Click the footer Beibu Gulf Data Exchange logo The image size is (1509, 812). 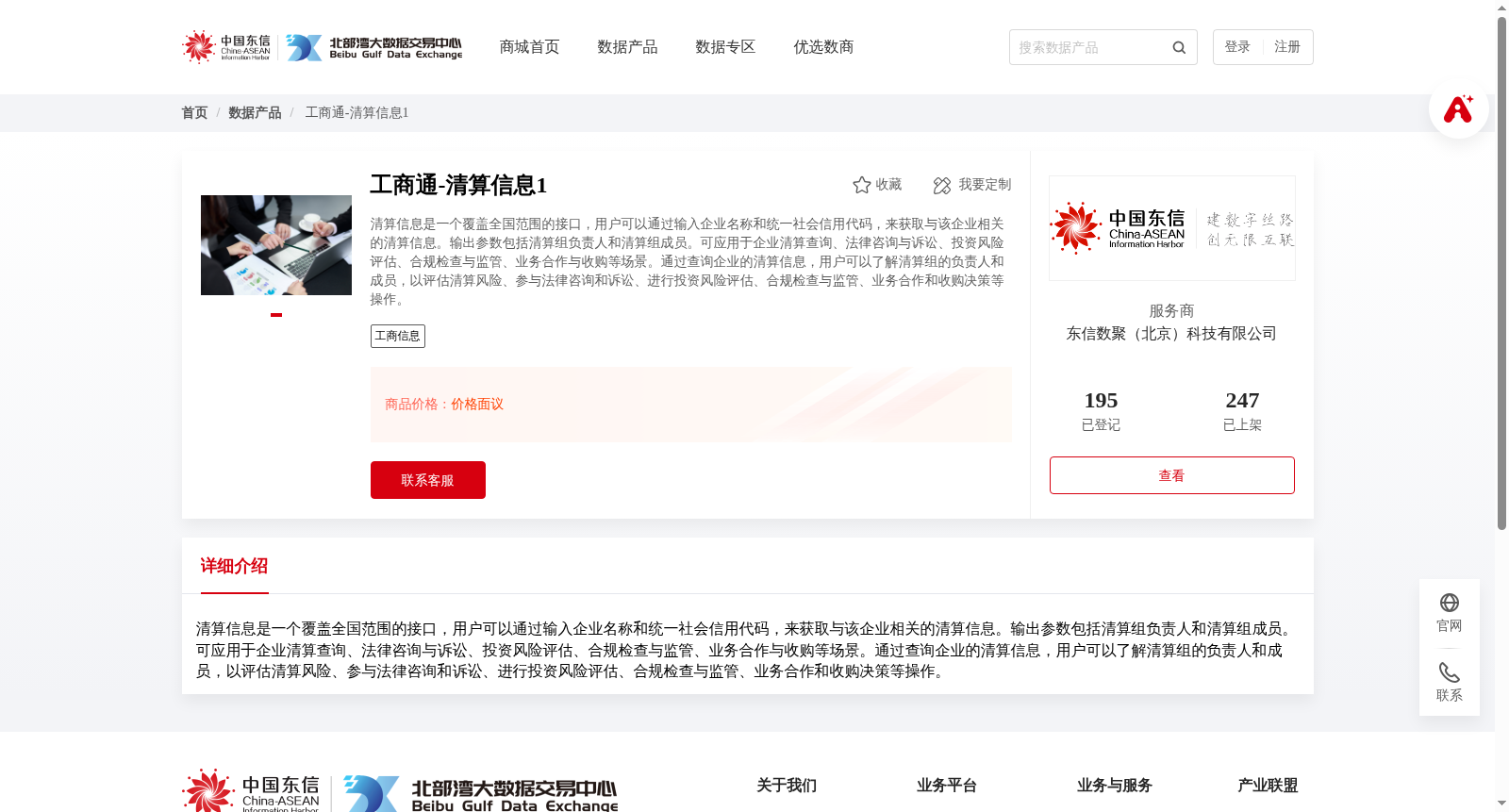[x=481, y=794]
